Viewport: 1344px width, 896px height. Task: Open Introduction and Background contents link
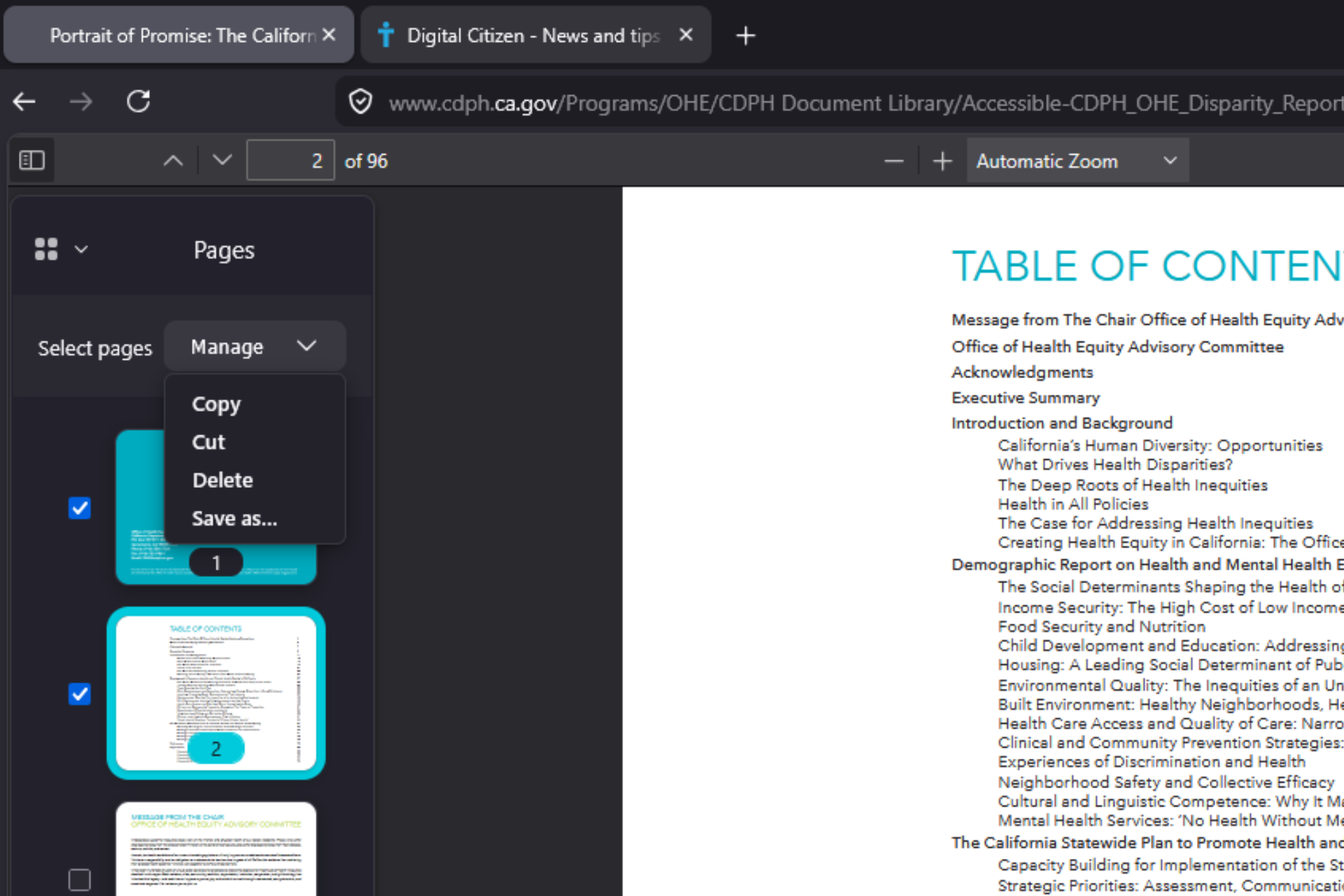[1061, 423]
